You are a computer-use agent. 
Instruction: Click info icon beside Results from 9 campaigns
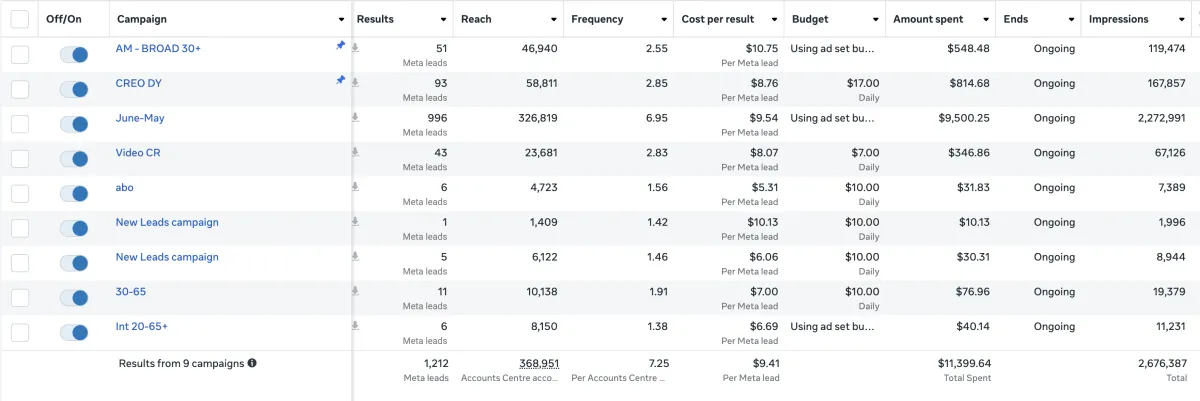(252, 363)
